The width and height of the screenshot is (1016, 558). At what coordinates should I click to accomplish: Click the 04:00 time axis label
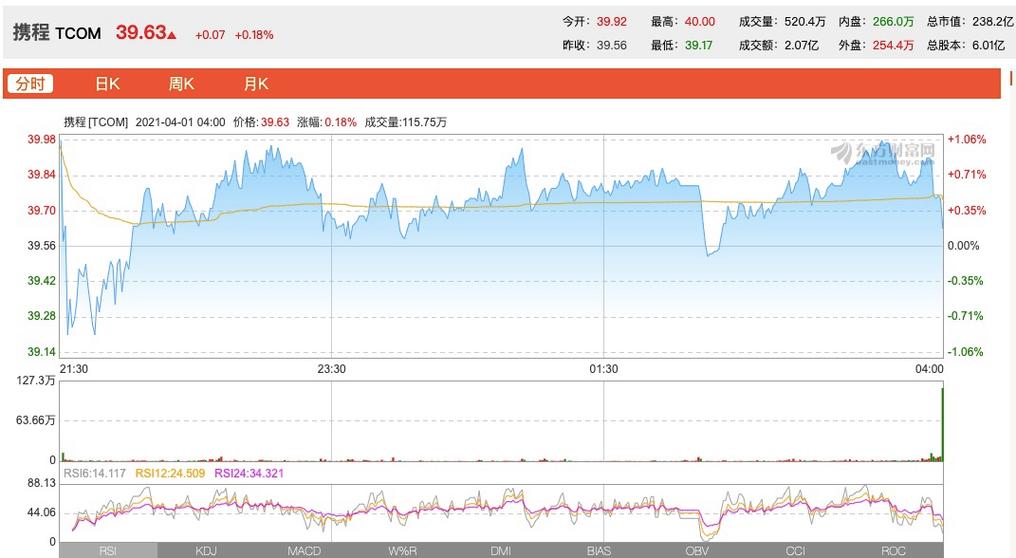pos(929,369)
